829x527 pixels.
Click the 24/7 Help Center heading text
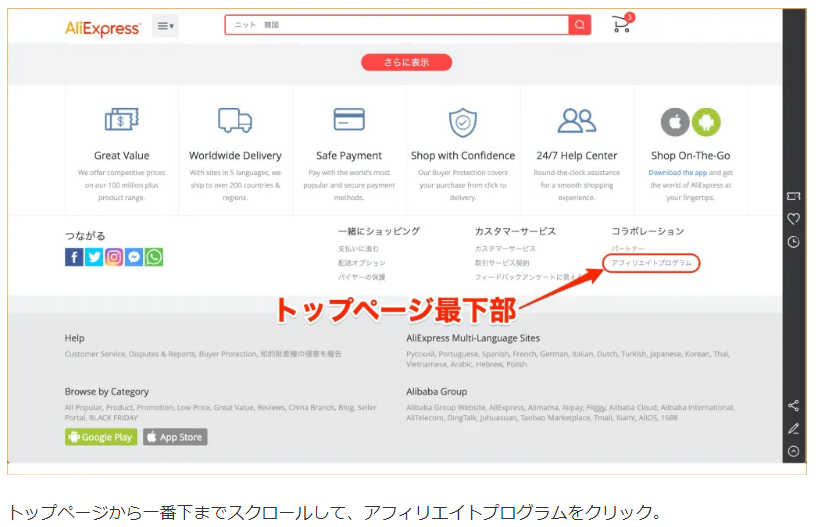point(577,156)
